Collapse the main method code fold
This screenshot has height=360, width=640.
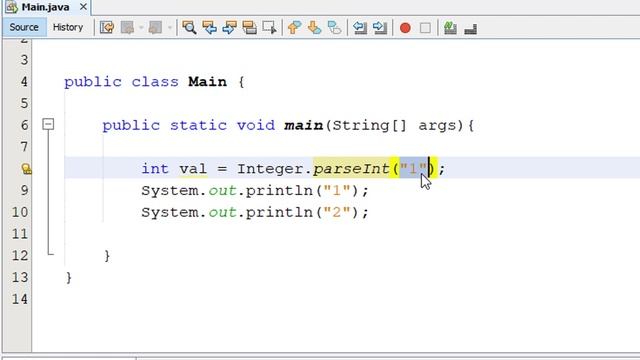coord(48,124)
